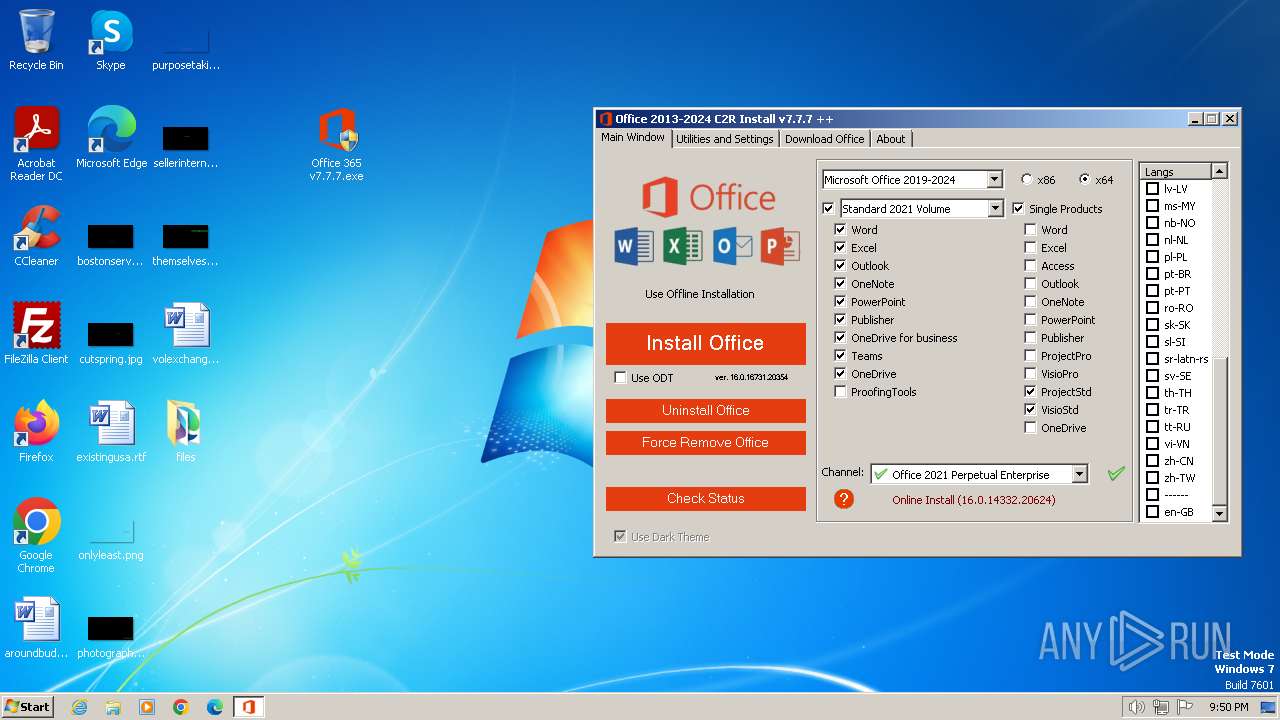The height and width of the screenshot is (720, 1280).
Task: Select onlyleast.png desktop file
Action: [111, 540]
